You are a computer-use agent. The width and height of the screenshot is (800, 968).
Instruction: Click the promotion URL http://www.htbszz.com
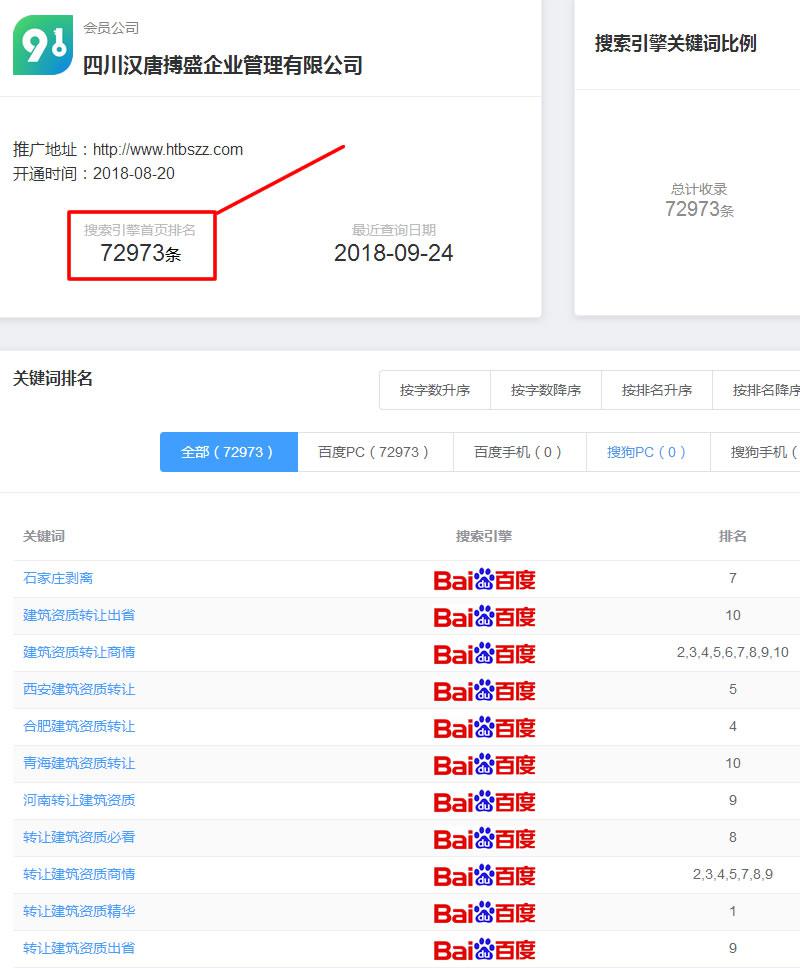tap(168, 149)
